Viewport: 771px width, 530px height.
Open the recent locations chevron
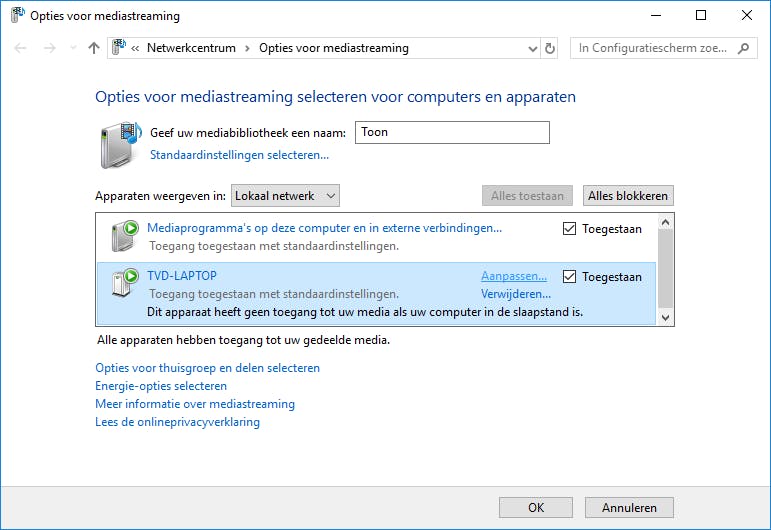coord(72,48)
